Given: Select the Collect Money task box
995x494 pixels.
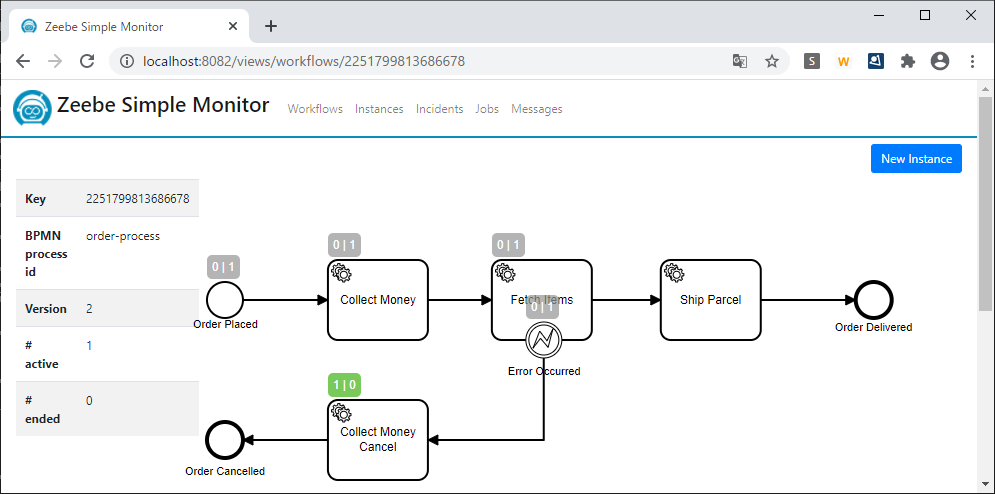Looking at the screenshot, I should coord(378,300).
